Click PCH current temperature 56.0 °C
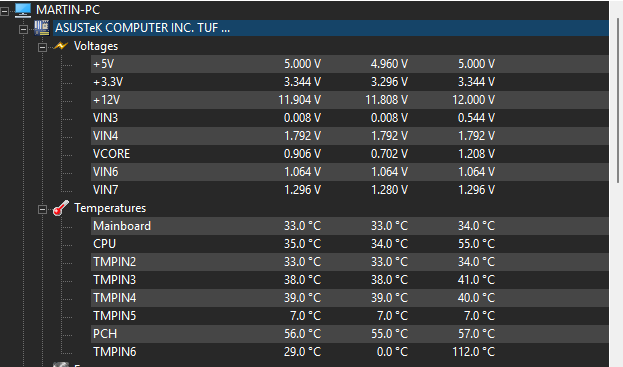The height and width of the screenshot is (367, 623). click(302, 334)
